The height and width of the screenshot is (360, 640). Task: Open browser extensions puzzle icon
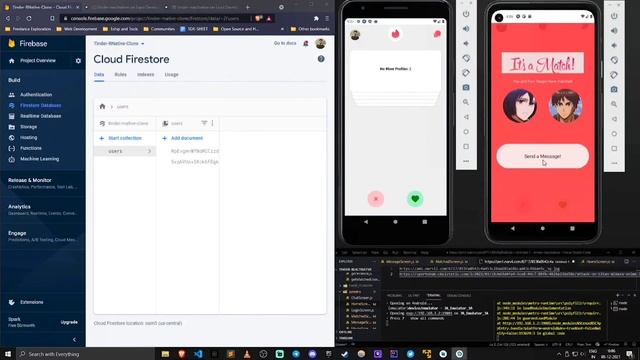316,18
